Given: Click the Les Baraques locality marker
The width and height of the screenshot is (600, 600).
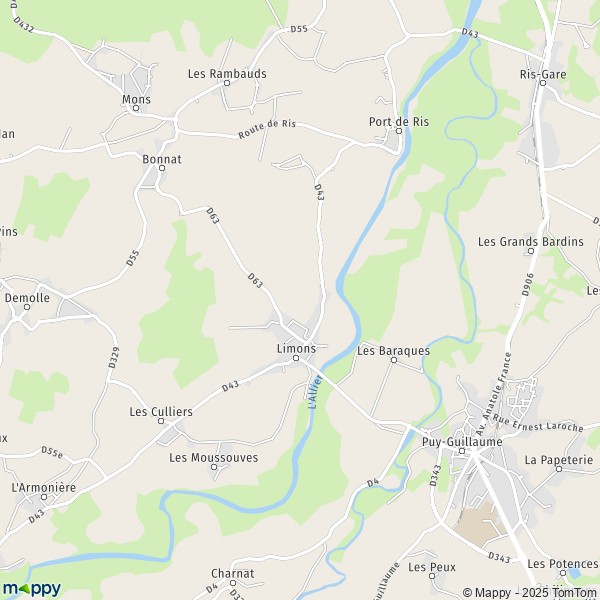Looking at the screenshot, I should 394,360.
